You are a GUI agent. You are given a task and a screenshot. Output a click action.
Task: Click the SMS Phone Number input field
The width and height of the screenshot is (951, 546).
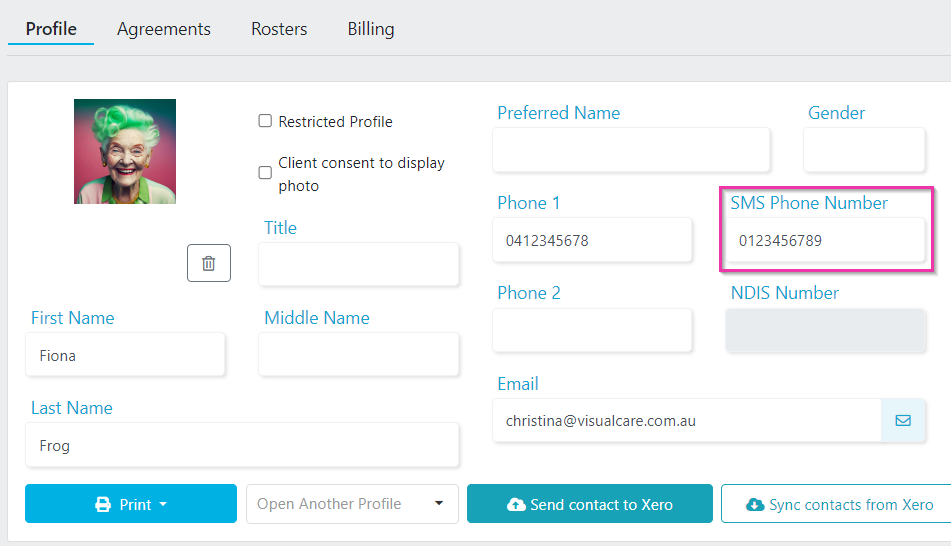pos(825,240)
